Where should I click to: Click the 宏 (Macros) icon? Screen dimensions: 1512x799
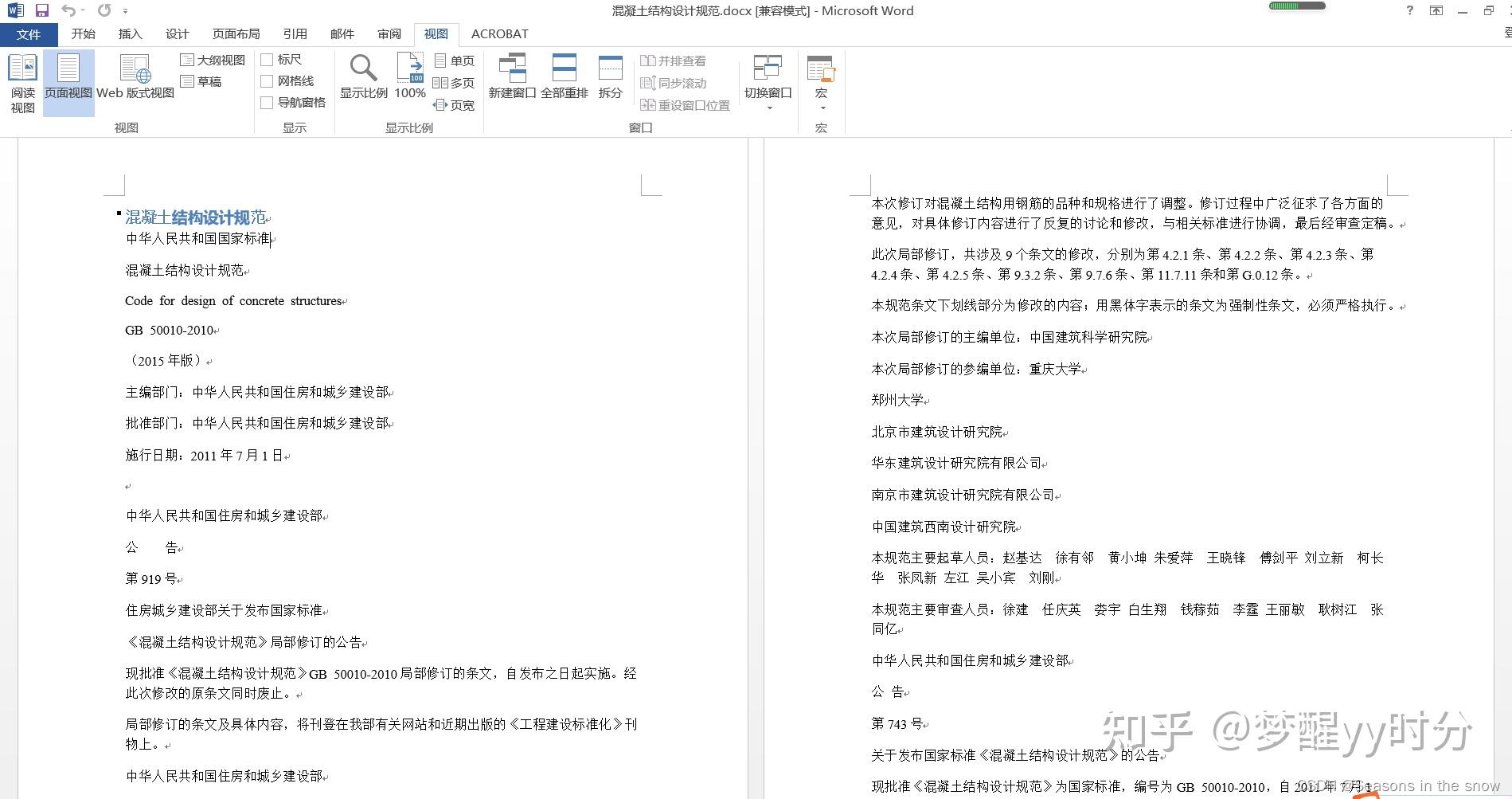click(x=821, y=69)
